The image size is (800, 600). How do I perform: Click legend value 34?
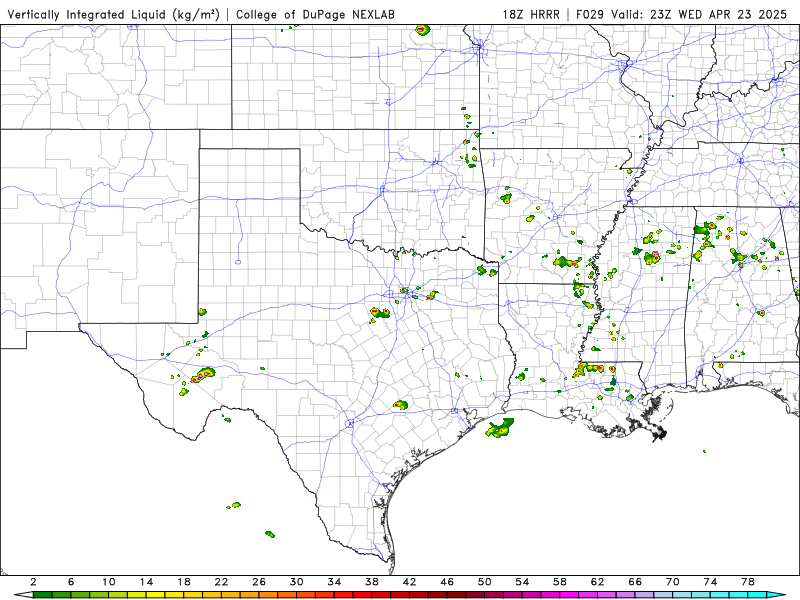click(335, 582)
